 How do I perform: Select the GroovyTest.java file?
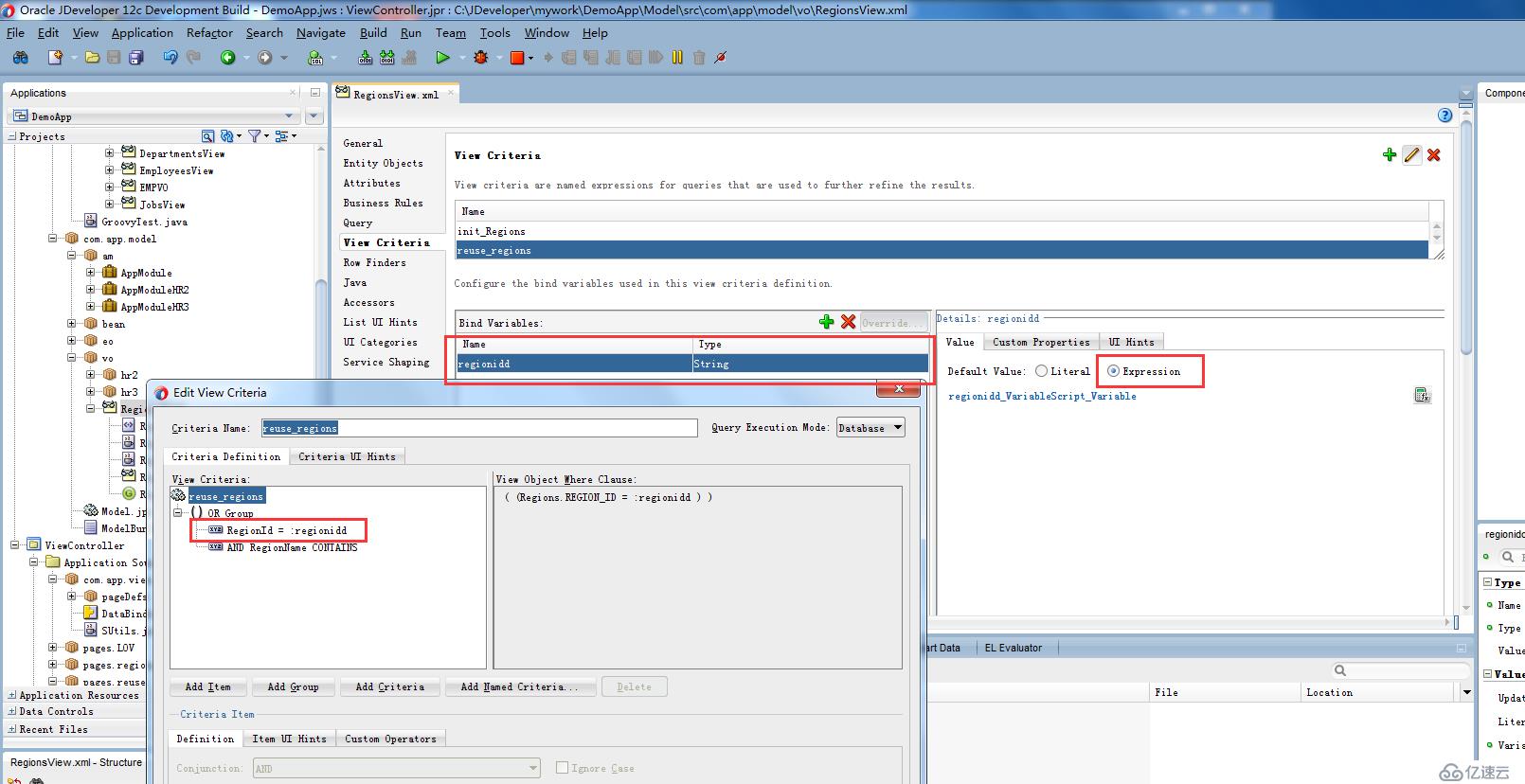click(144, 222)
